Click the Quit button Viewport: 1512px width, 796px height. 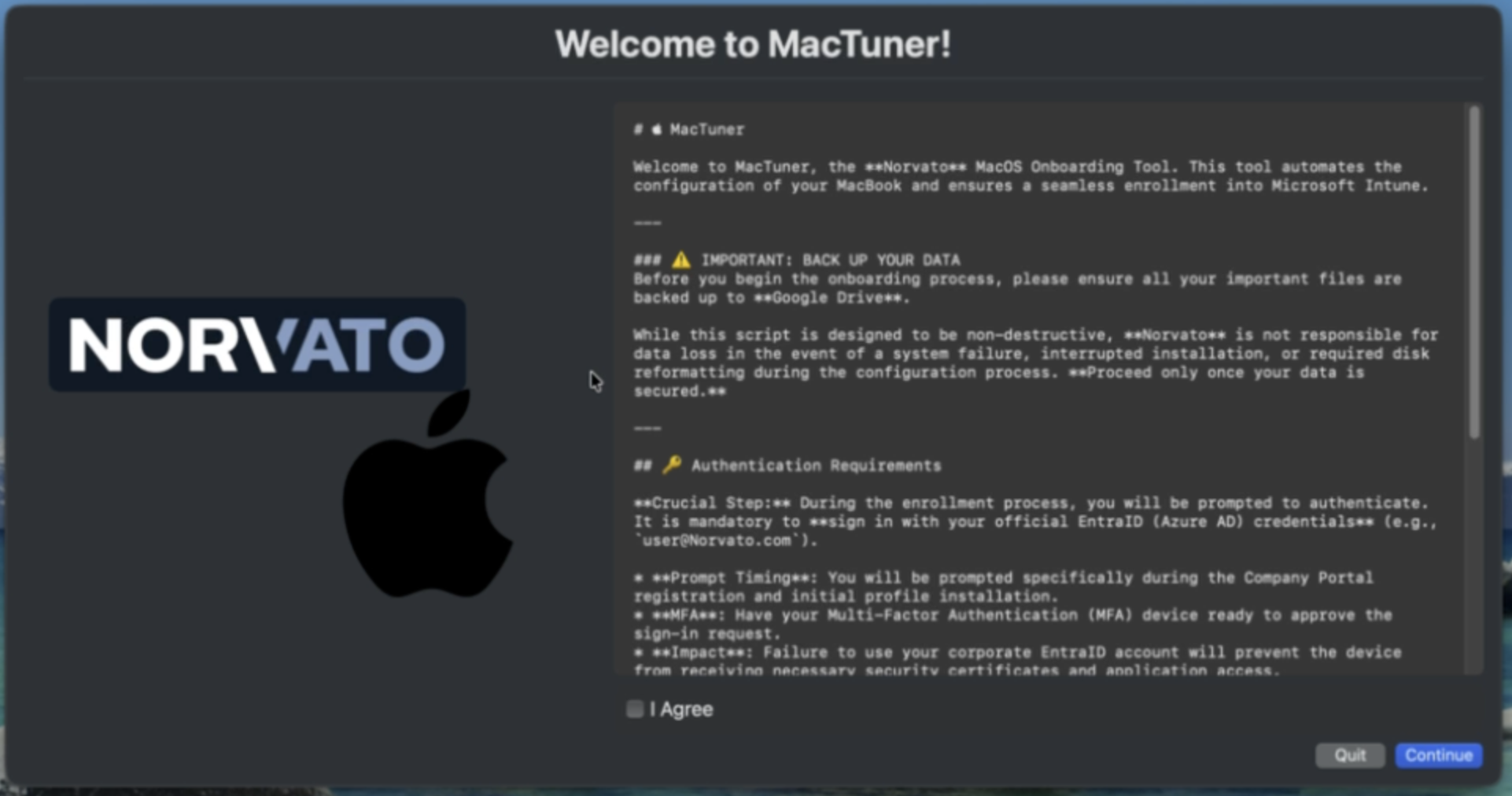click(1350, 755)
